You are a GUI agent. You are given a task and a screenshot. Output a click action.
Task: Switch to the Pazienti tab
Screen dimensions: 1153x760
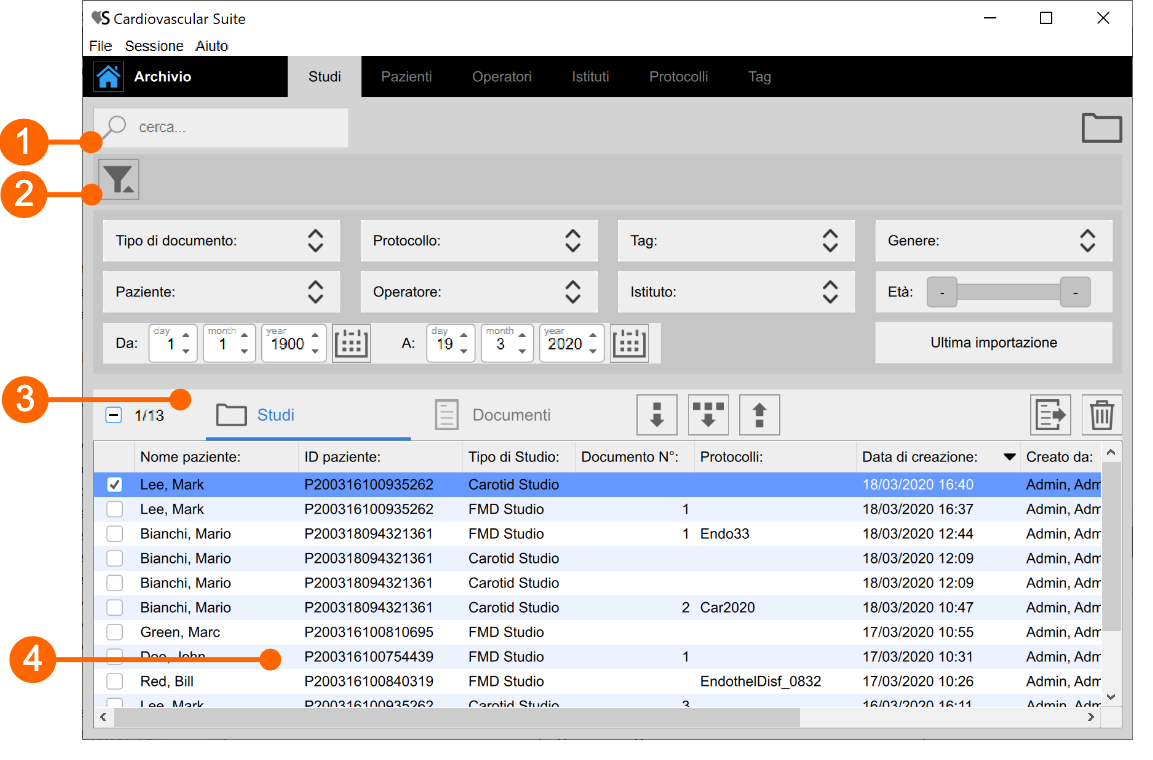[x=406, y=77]
